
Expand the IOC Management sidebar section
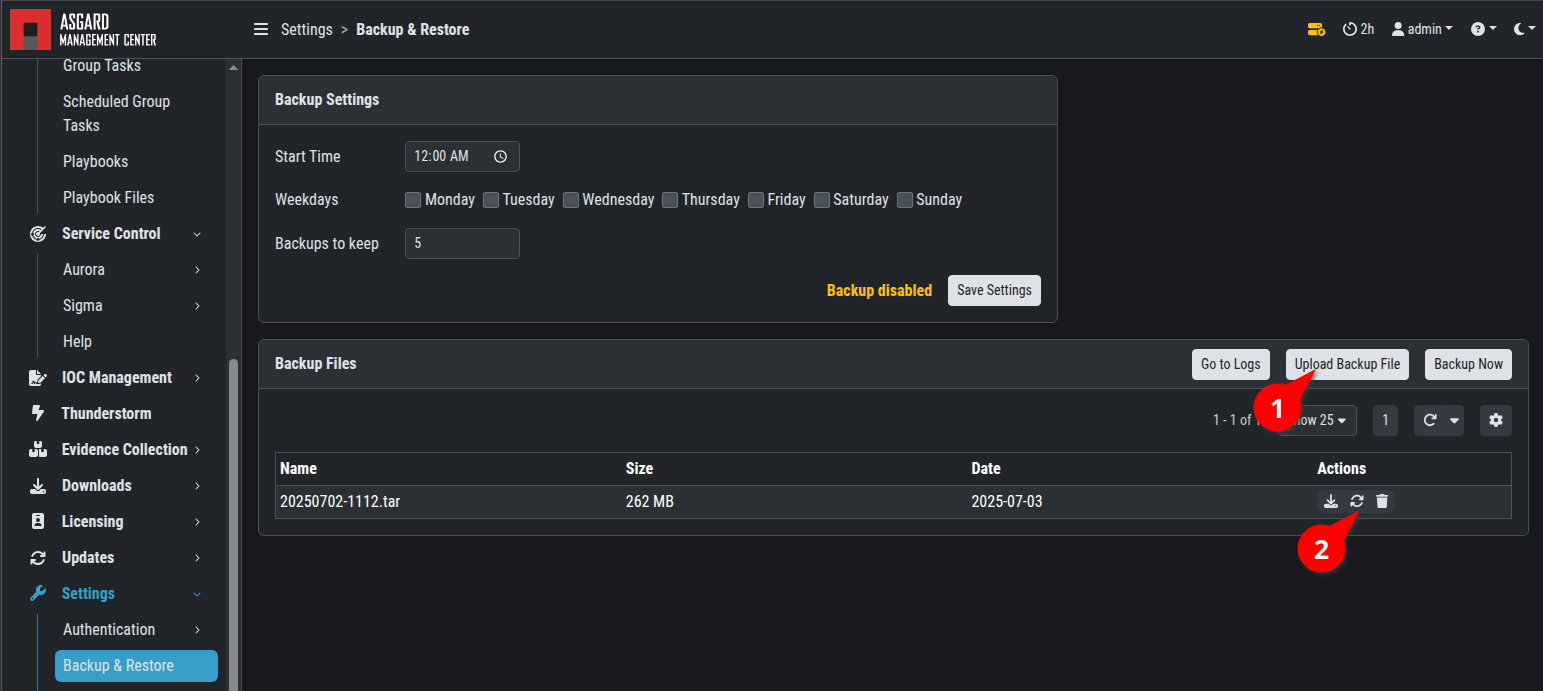click(117, 377)
